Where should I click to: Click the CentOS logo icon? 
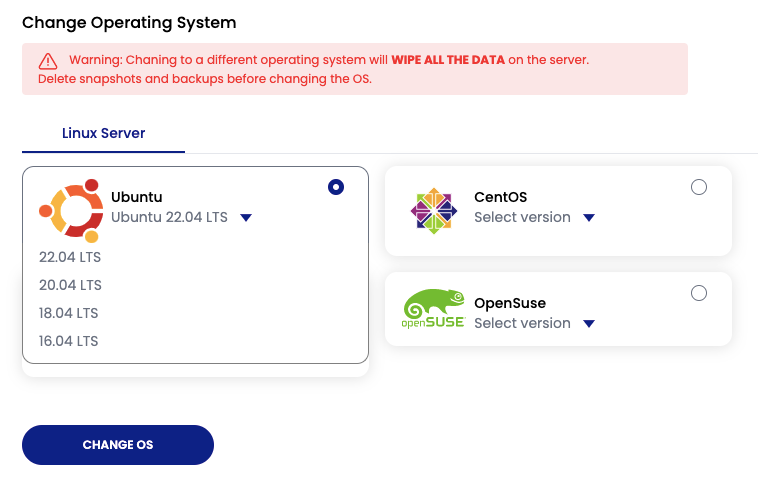coord(434,210)
